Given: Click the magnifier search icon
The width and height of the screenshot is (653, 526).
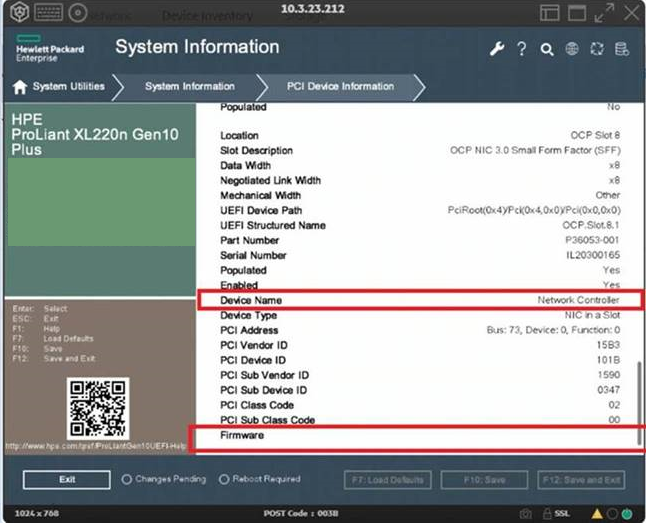Looking at the screenshot, I should pyautogui.click(x=547, y=50).
